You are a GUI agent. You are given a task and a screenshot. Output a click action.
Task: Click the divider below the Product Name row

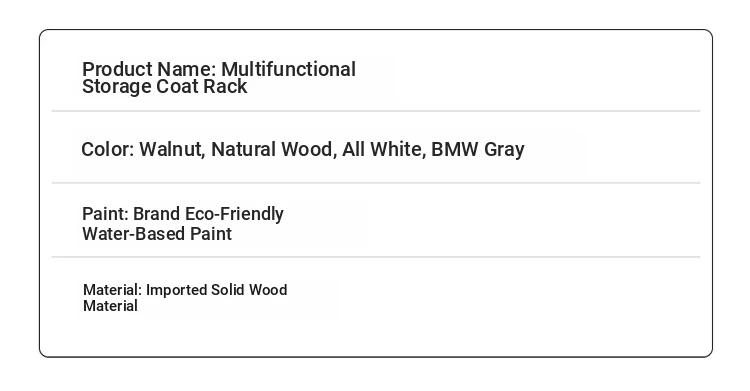[x=376, y=111]
